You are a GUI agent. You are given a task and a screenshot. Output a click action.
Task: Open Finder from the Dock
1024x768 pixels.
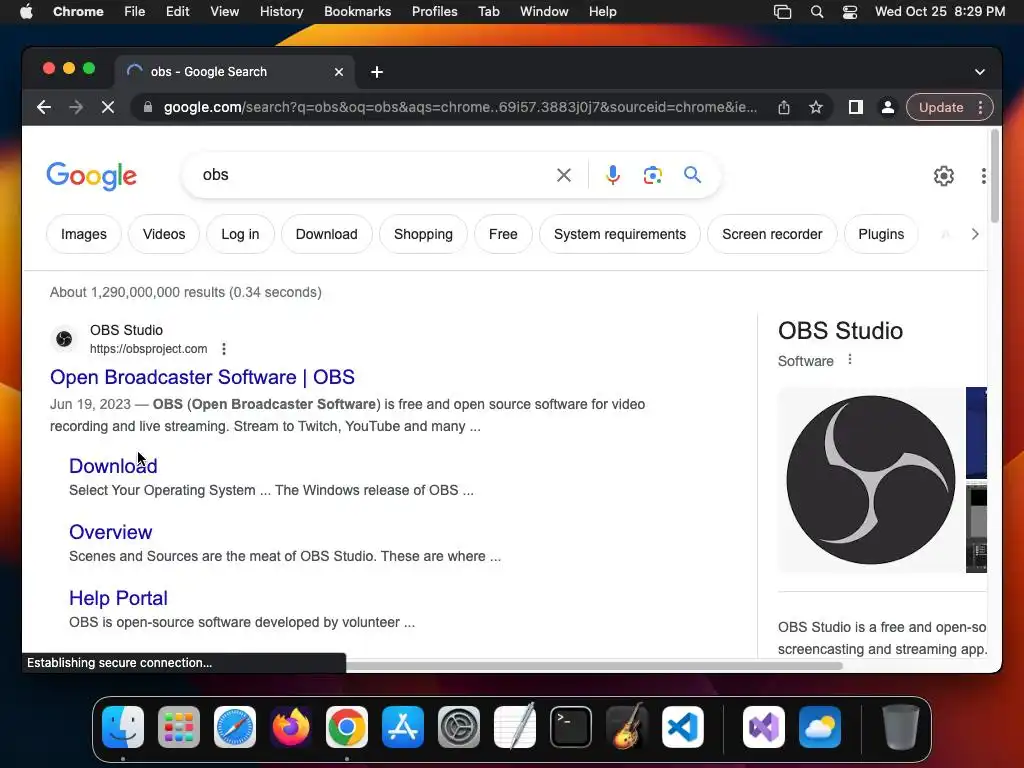pyautogui.click(x=123, y=727)
